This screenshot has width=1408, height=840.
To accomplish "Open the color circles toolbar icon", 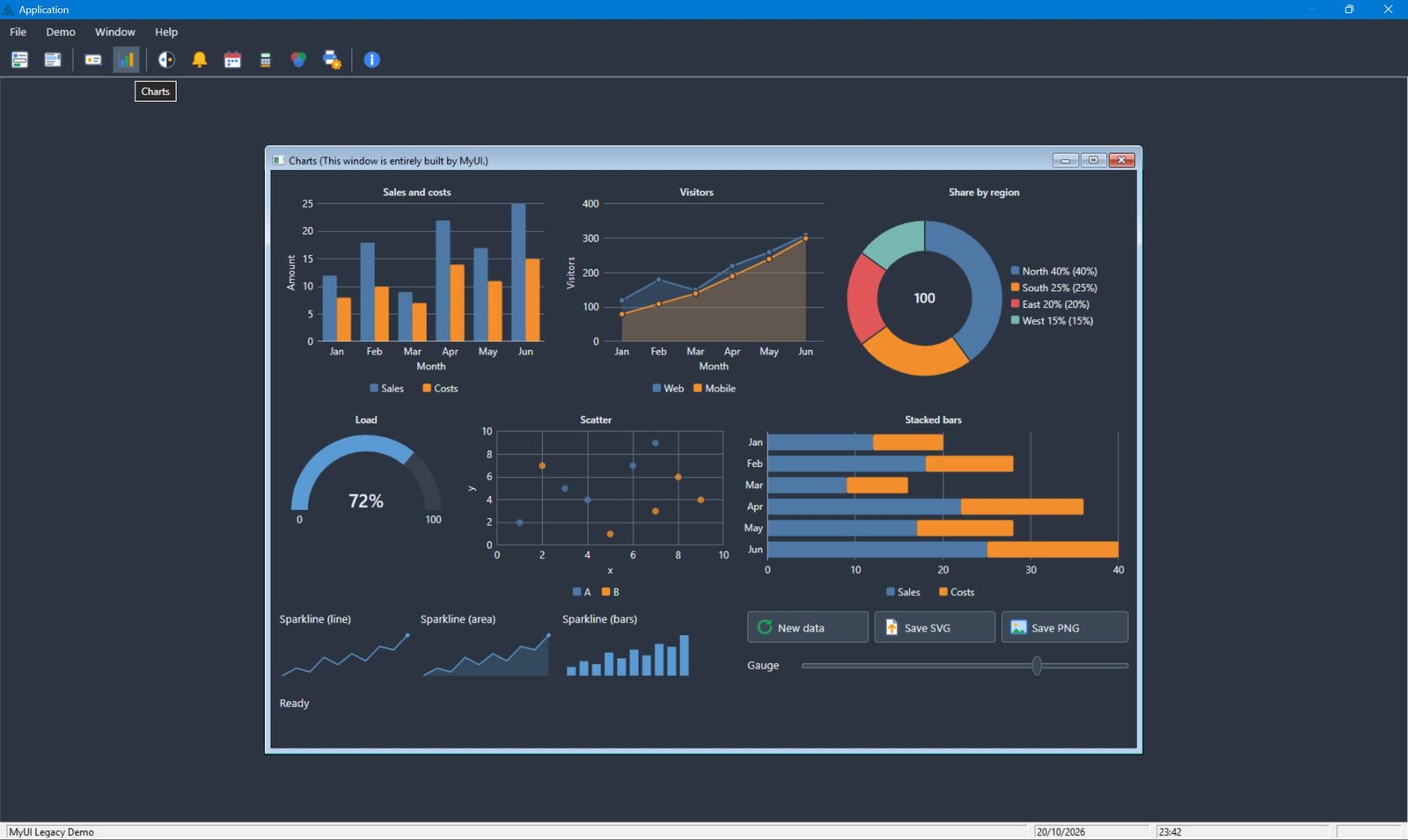I will pos(299,60).
